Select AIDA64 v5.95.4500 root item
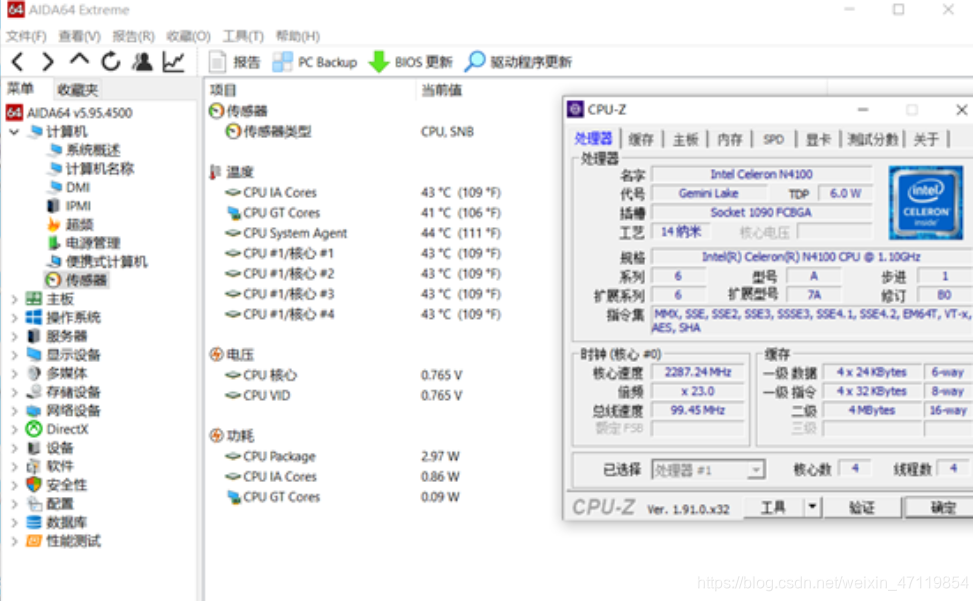 [x=69, y=113]
